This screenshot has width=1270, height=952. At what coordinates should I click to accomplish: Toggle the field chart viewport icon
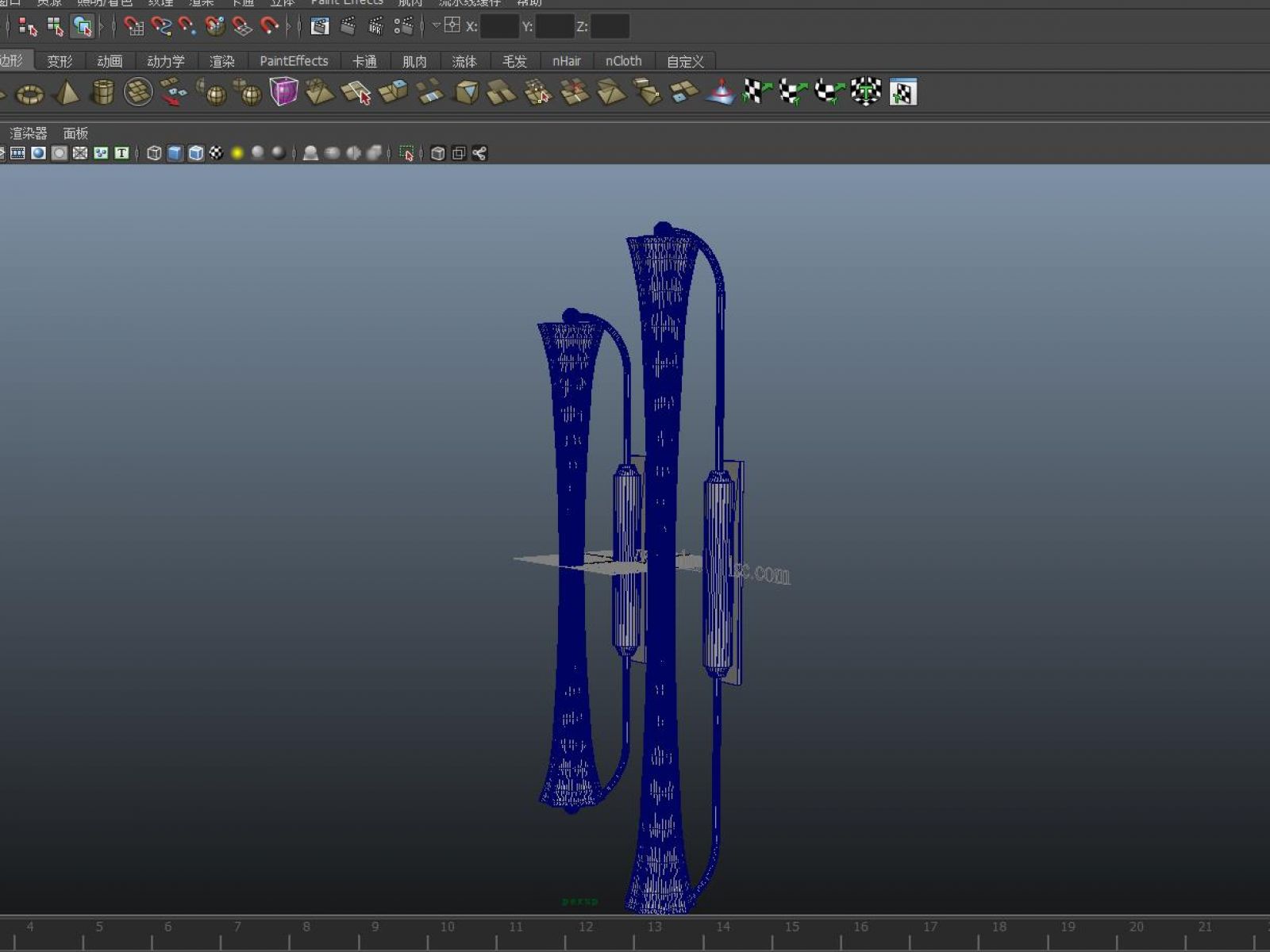[80, 153]
